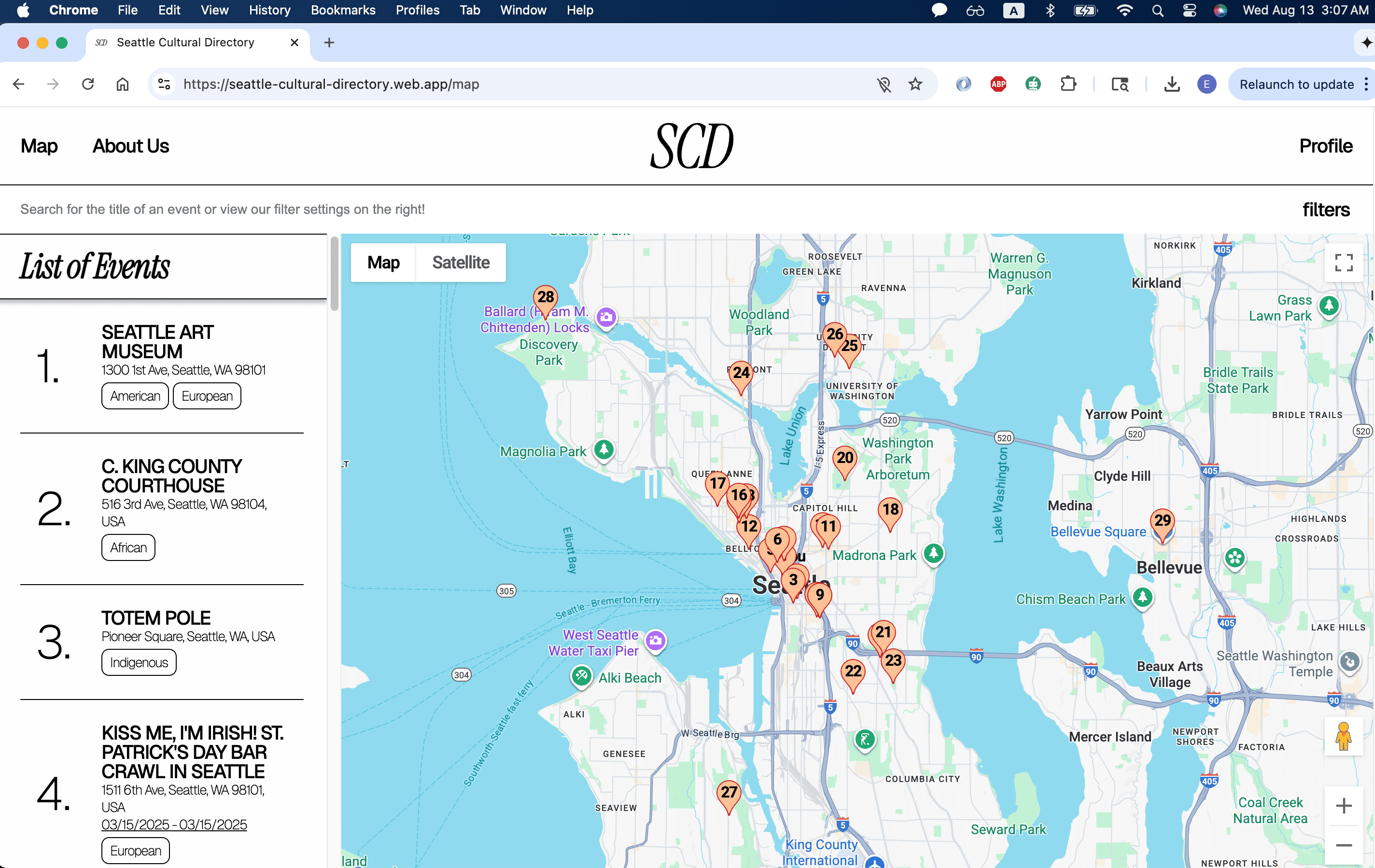The width and height of the screenshot is (1375, 868).
Task: Open the Adblock Plus extension icon
Action: (998, 84)
